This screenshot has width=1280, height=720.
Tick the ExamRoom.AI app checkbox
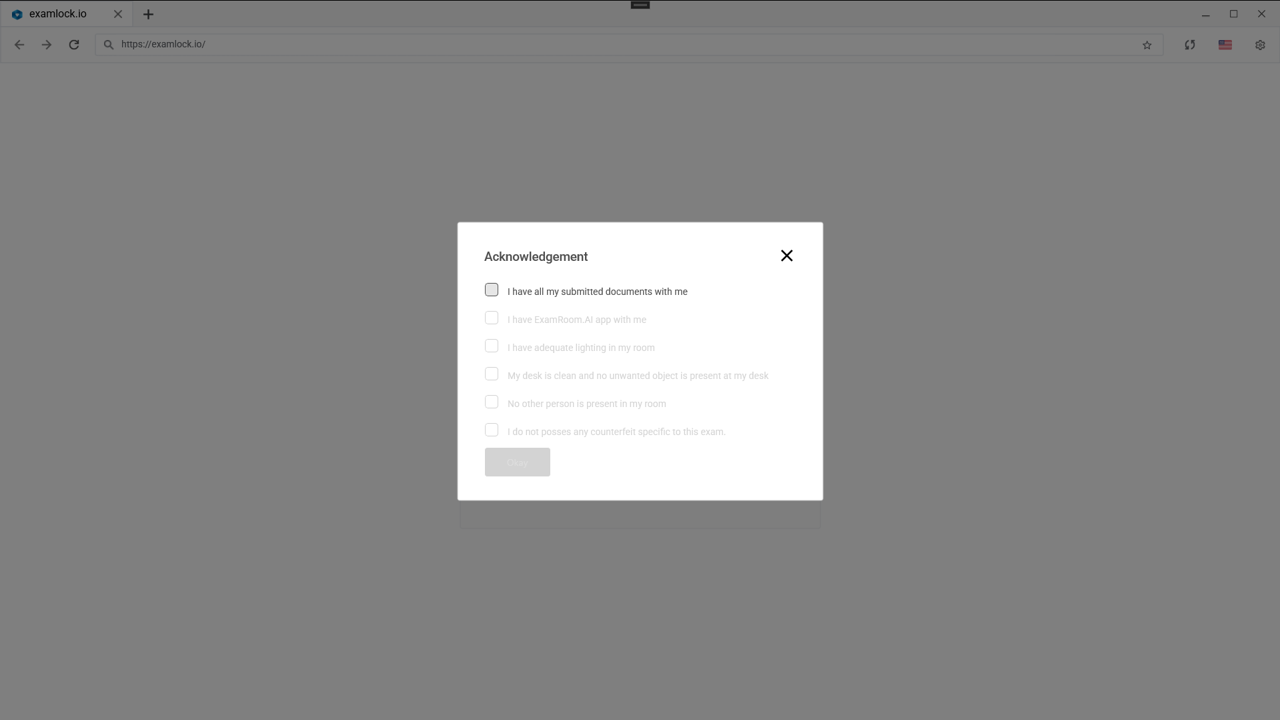491,318
